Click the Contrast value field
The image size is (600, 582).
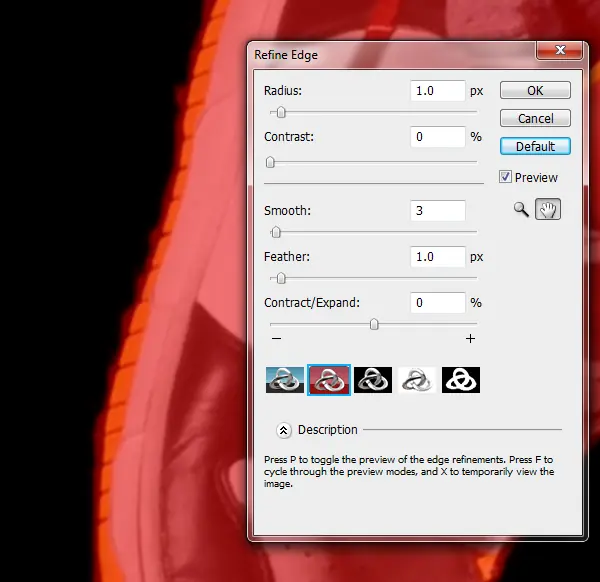438,137
